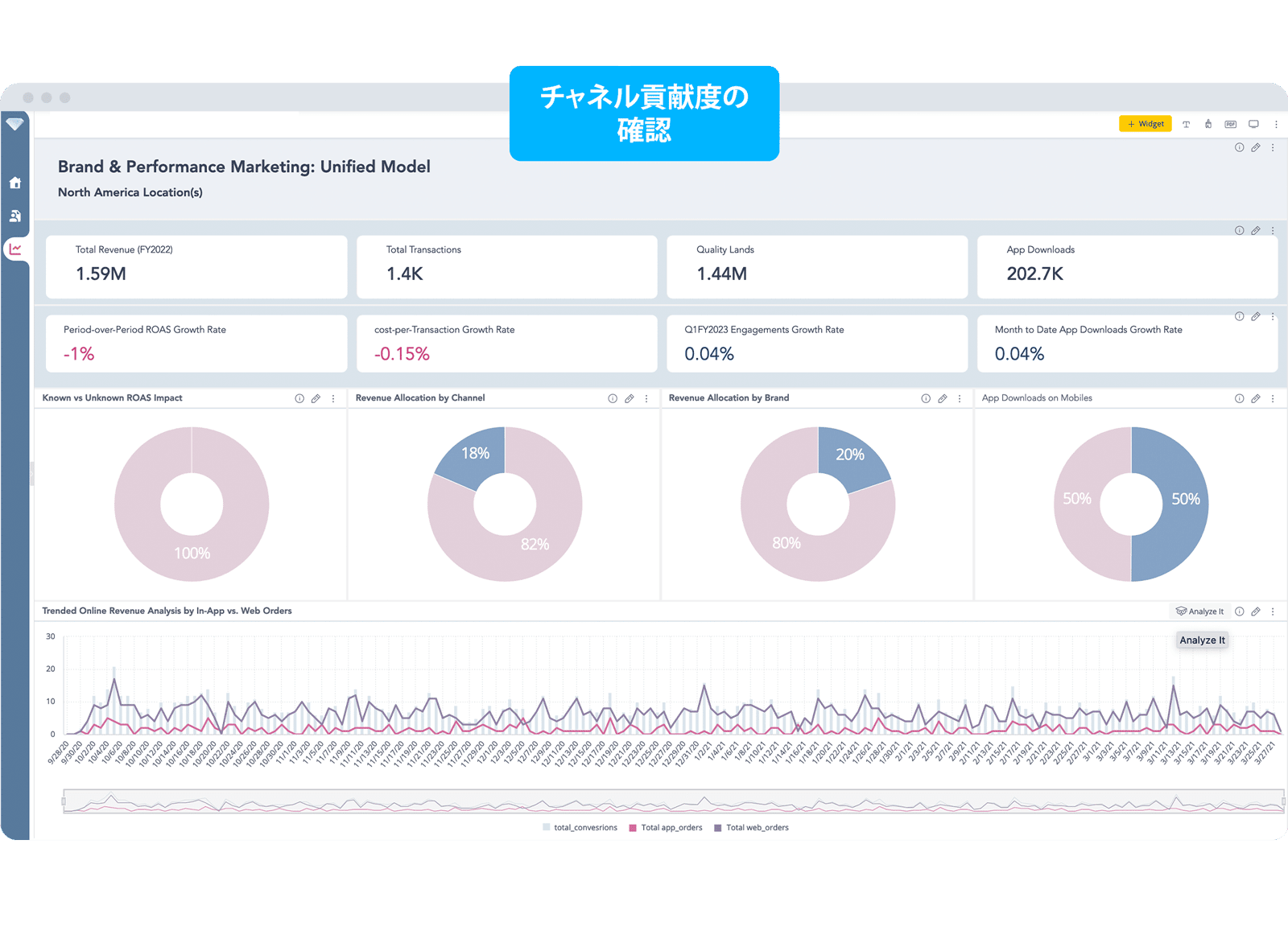
Task: Edit the Revenue Allocation by Channel widget
Action: coord(630,398)
